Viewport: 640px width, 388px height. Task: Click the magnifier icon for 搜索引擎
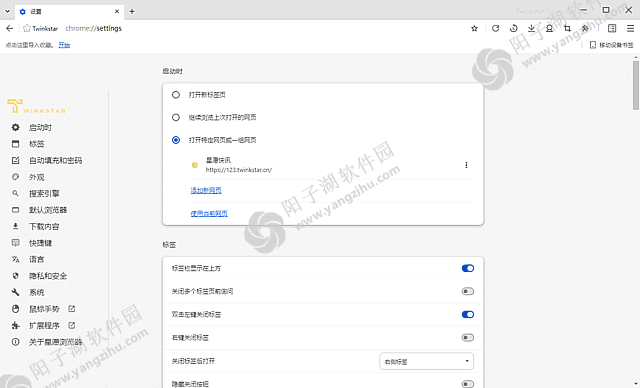[x=16, y=193]
